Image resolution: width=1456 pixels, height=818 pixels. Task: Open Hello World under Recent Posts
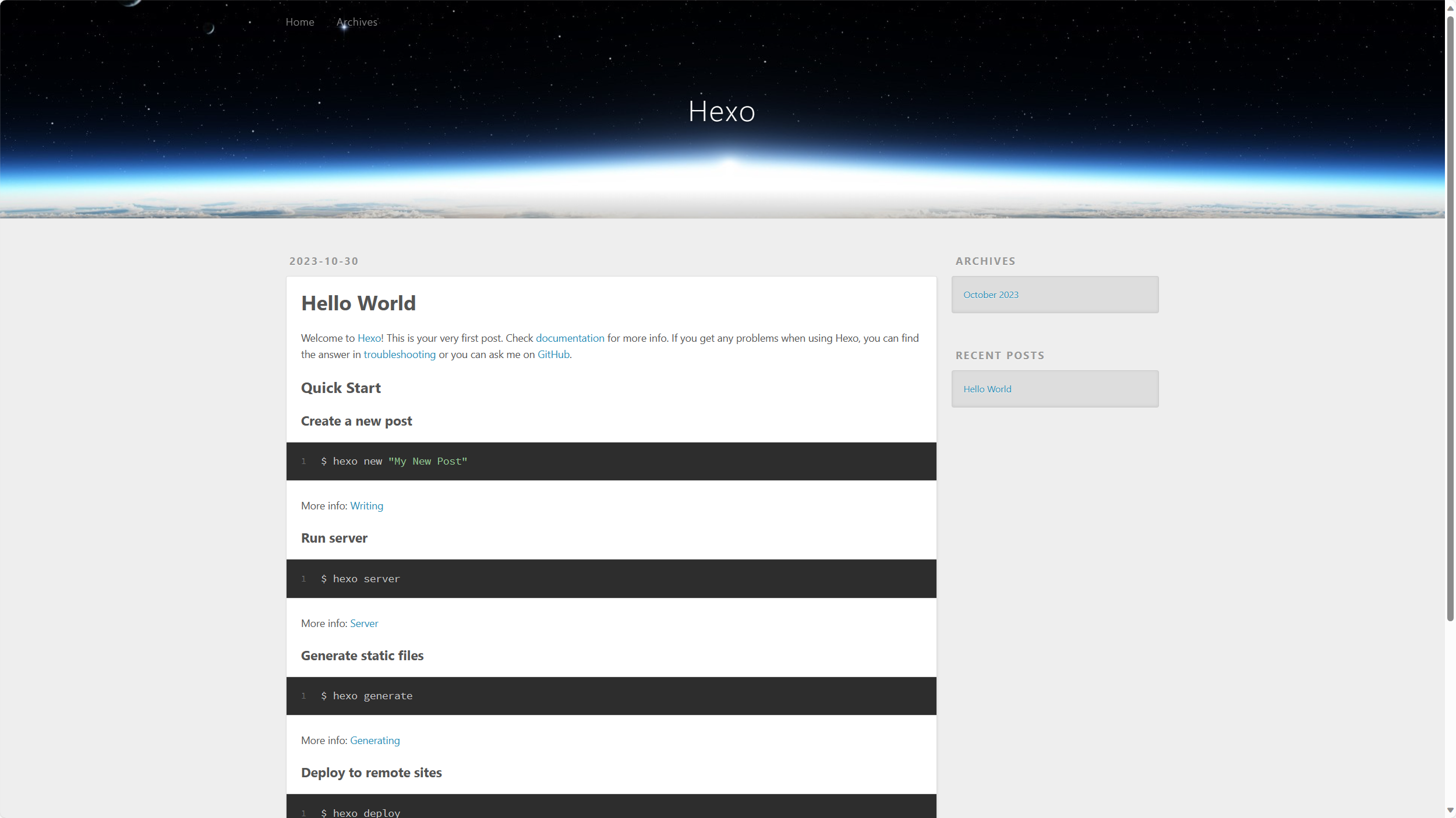pos(987,389)
